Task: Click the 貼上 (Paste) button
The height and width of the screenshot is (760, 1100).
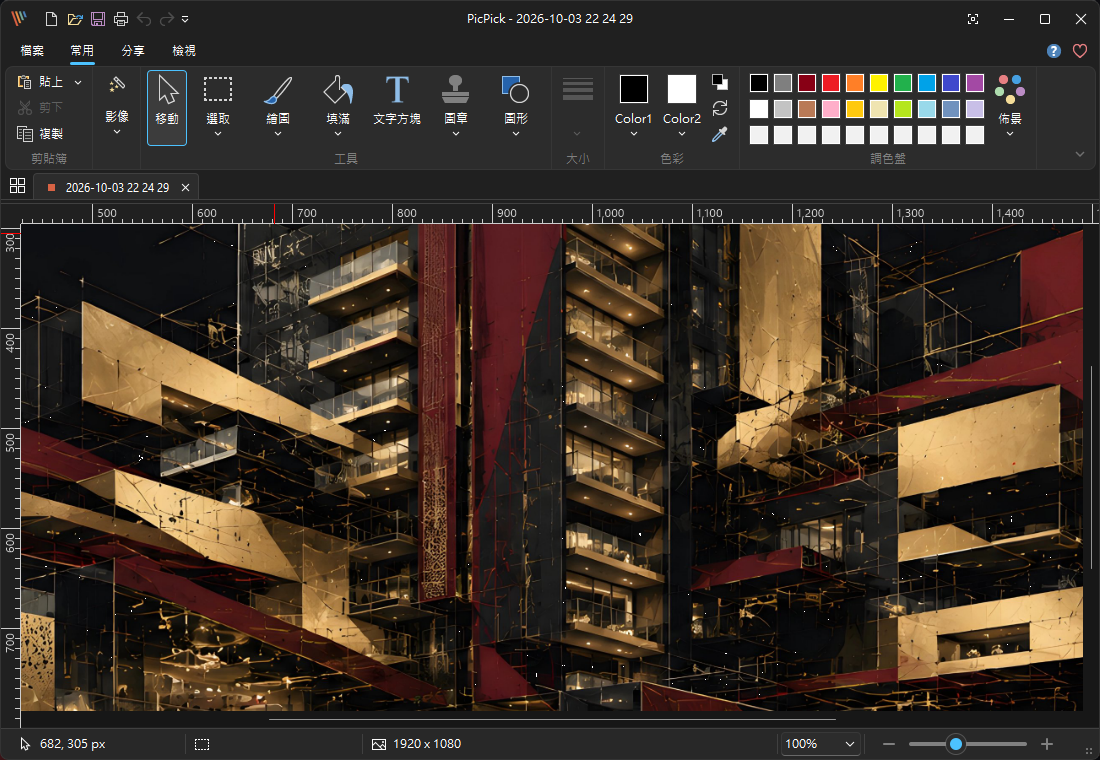Action: (x=41, y=82)
